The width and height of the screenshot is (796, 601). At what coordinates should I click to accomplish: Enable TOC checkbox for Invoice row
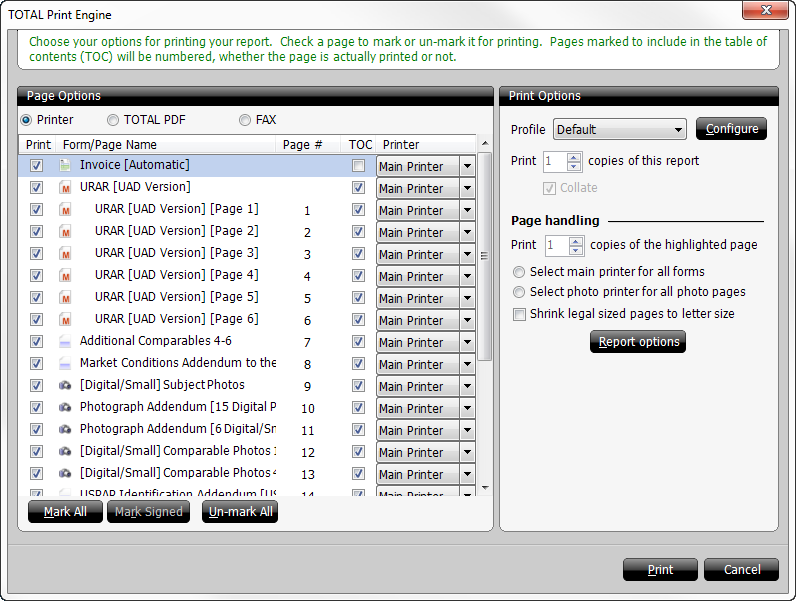pyautogui.click(x=358, y=166)
